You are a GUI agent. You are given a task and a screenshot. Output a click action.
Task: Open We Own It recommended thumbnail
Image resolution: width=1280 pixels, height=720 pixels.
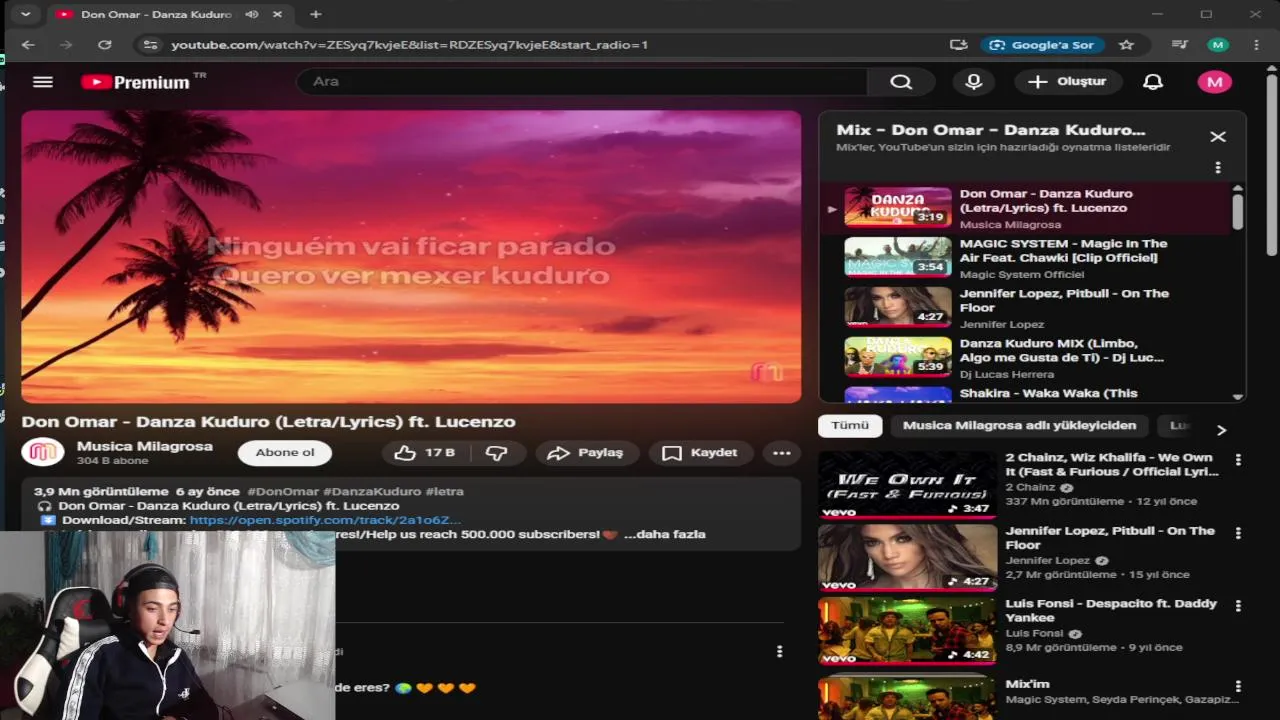[x=907, y=484]
